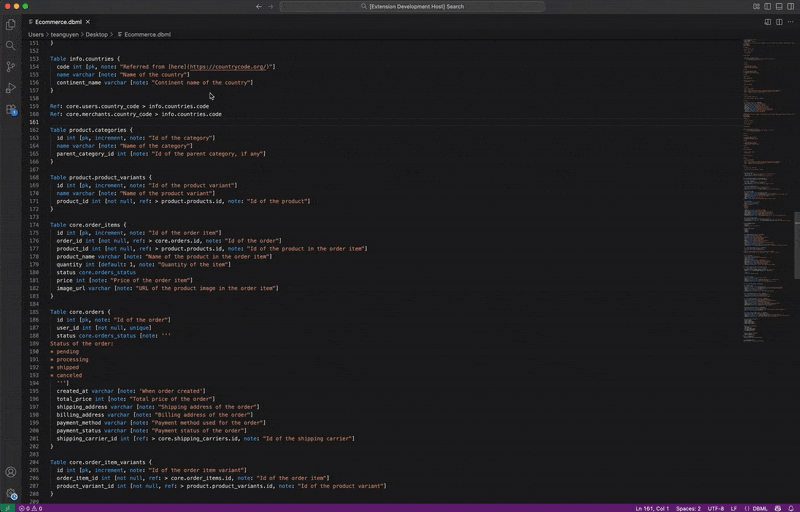Click 'continent_name' on line 156

tap(79, 83)
